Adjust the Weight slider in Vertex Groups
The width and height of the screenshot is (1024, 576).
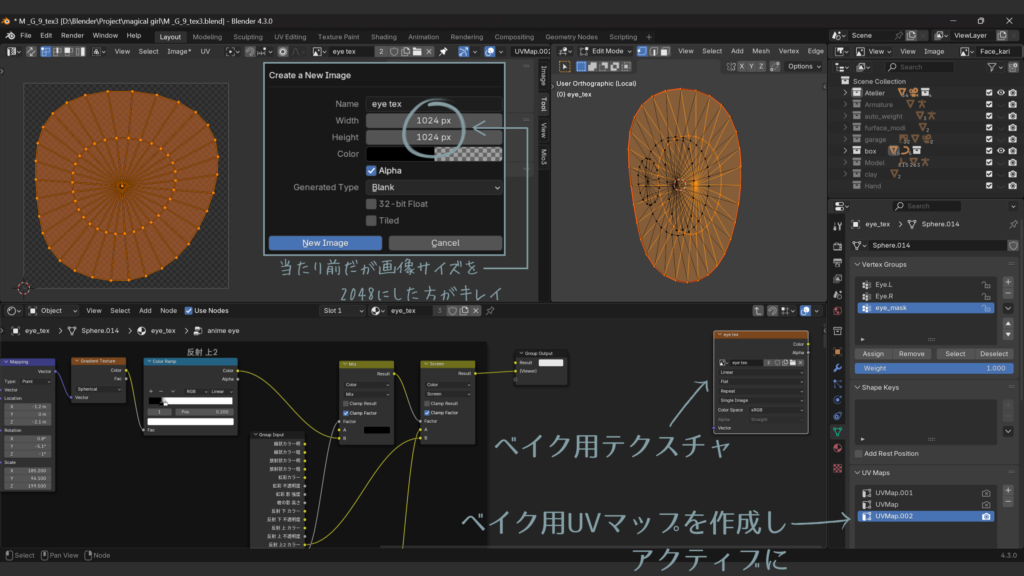coord(932,368)
